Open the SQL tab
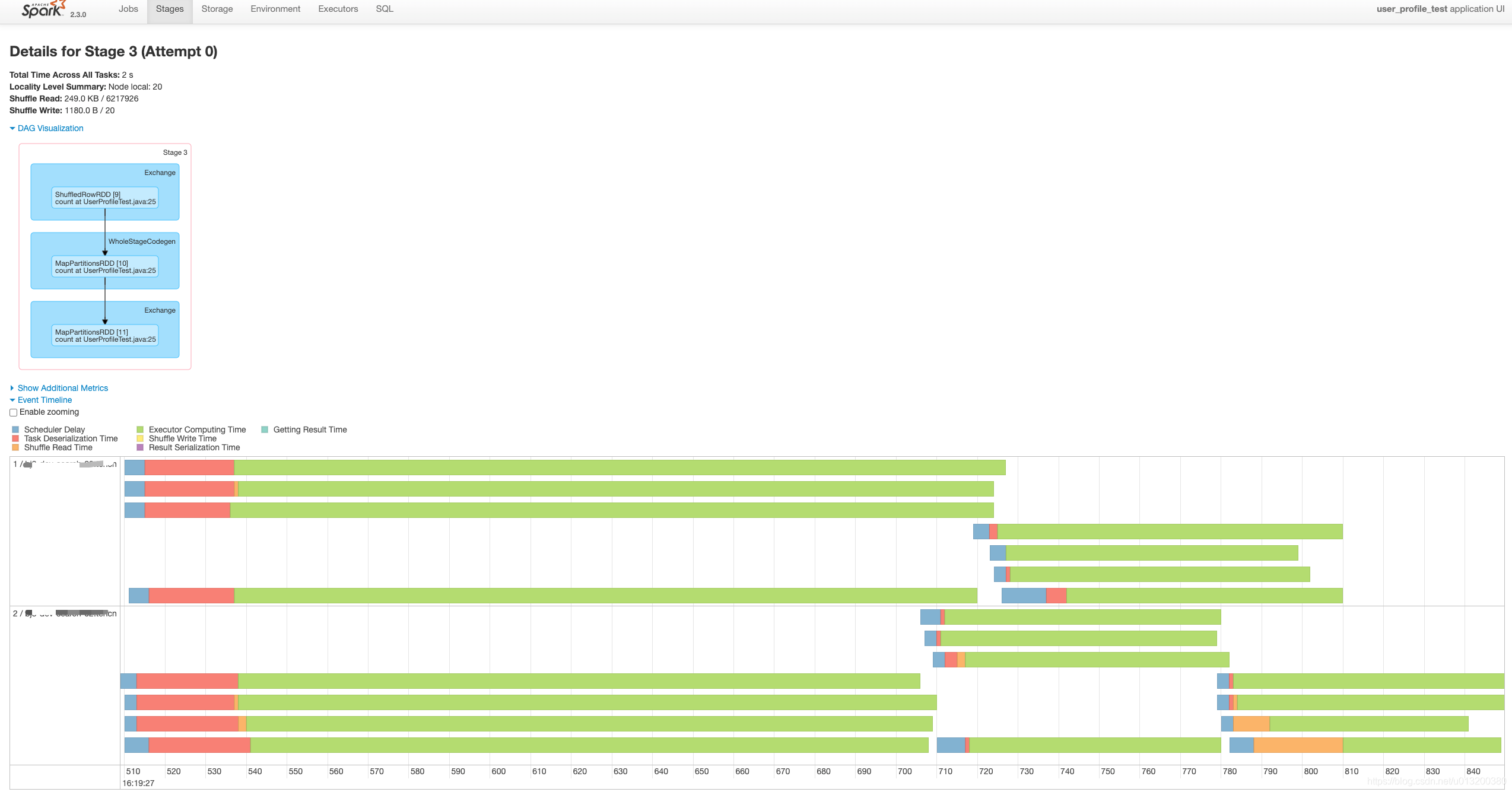 click(x=385, y=9)
